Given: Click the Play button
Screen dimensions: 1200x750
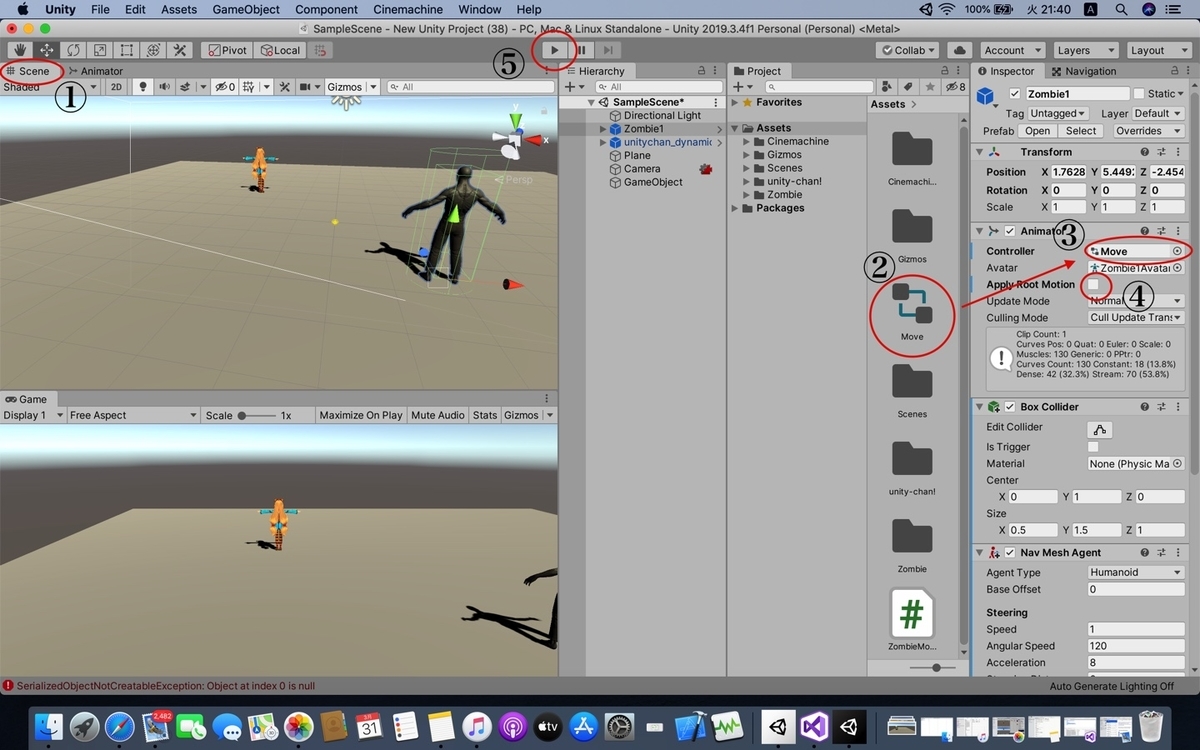Looking at the screenshot, I should tap(554, 50).
